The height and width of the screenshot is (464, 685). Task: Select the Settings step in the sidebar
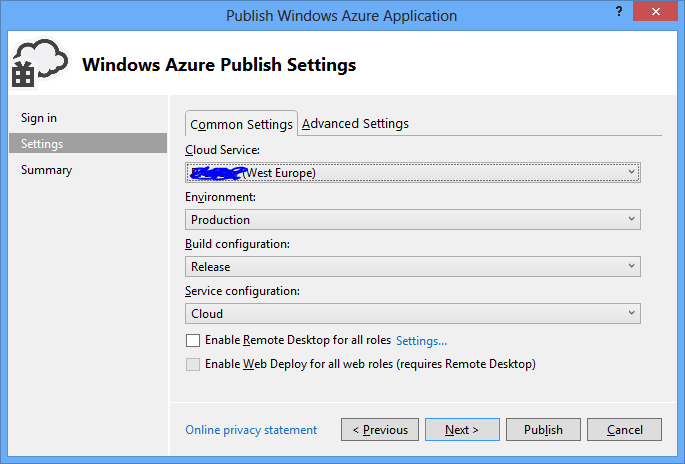point(88,143)
